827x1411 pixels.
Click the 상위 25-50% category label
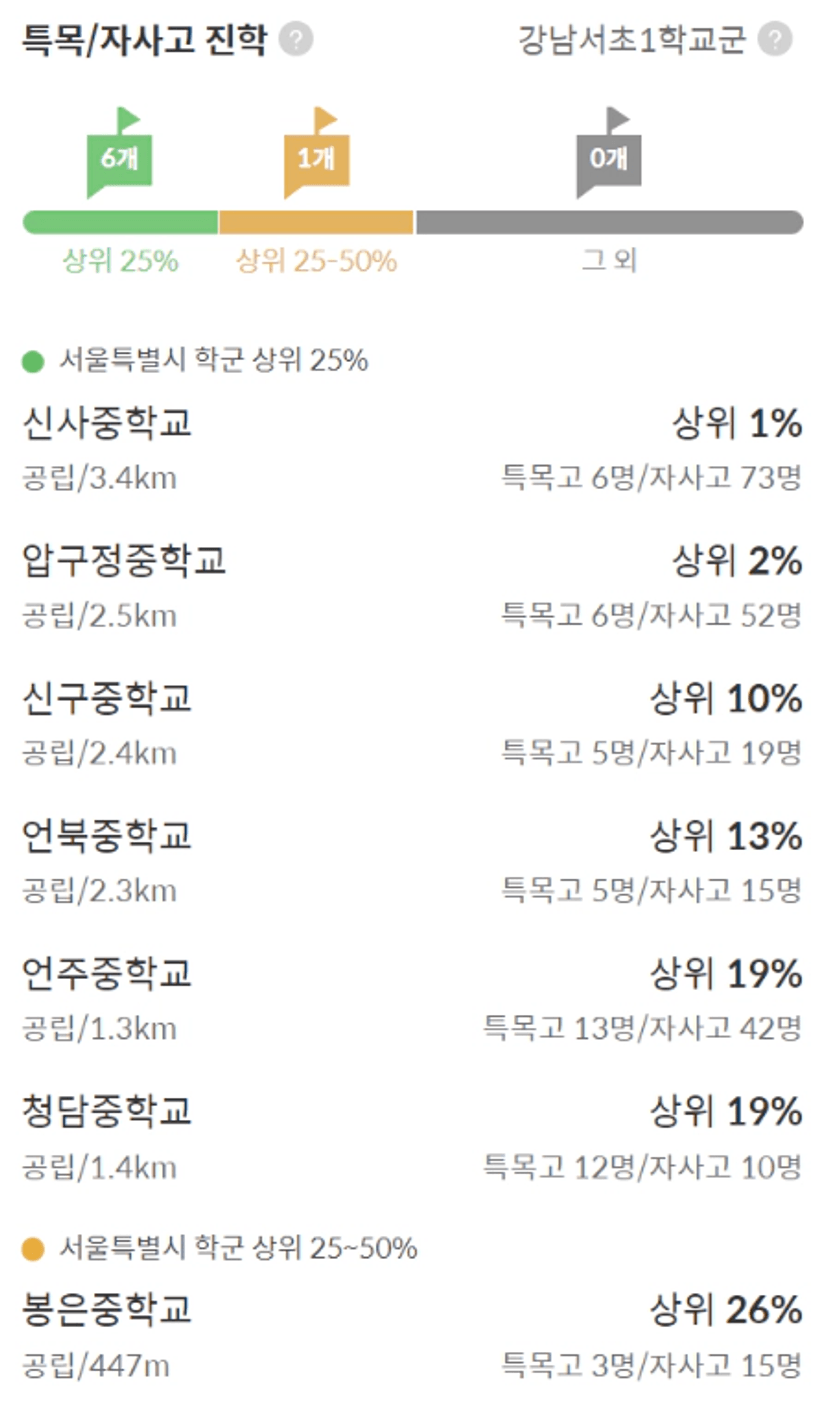click(x=316, y=262)
